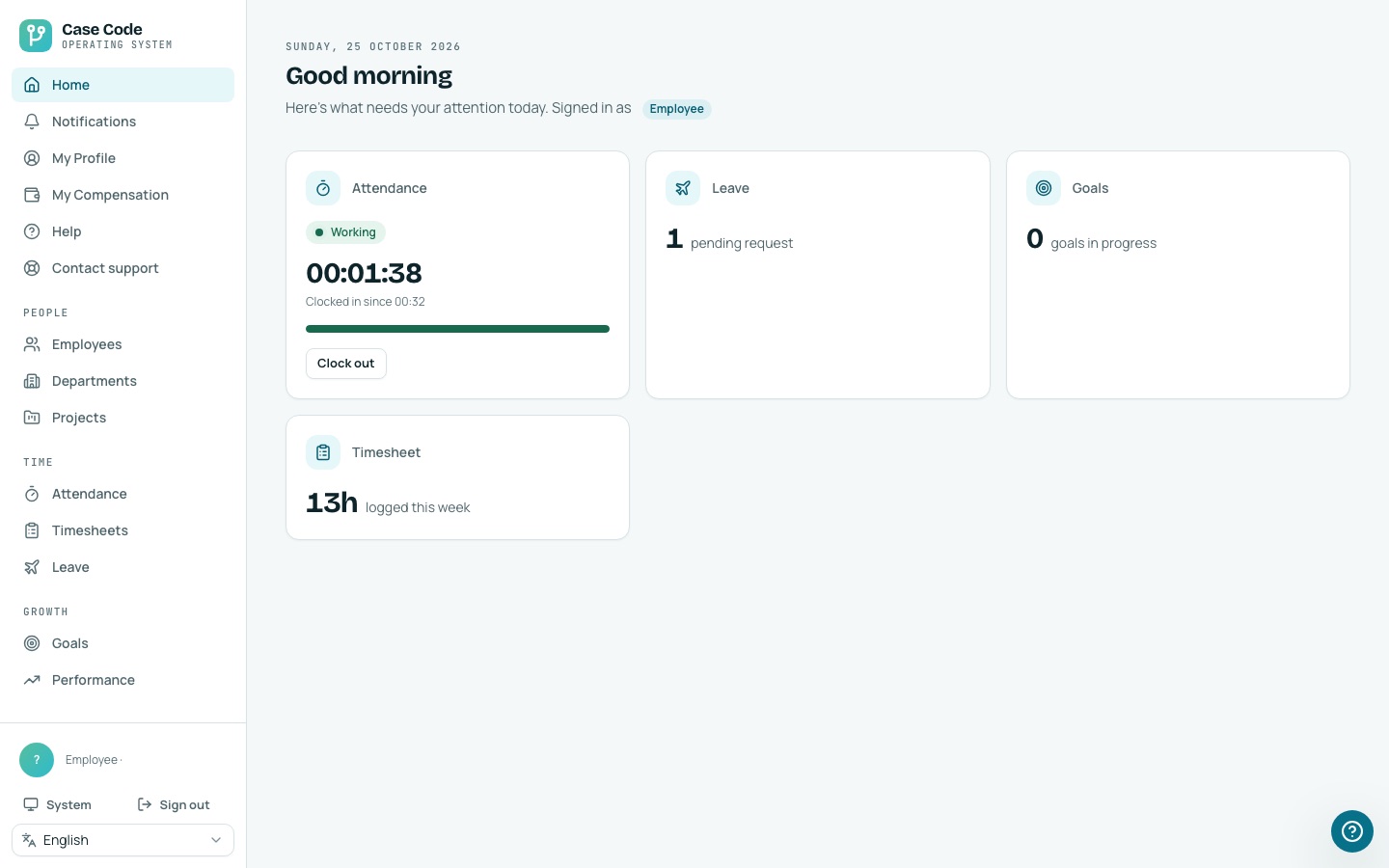Click the sidebar Goals target icon
The width and height of the screenshot is (1389, 868).
tap(32, 643)
